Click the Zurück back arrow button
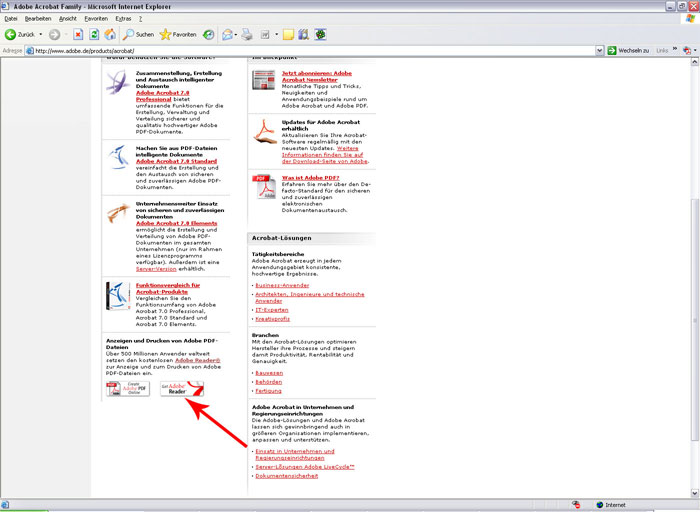The width and height of the screenshot is (700, 512). pos(19,34)
